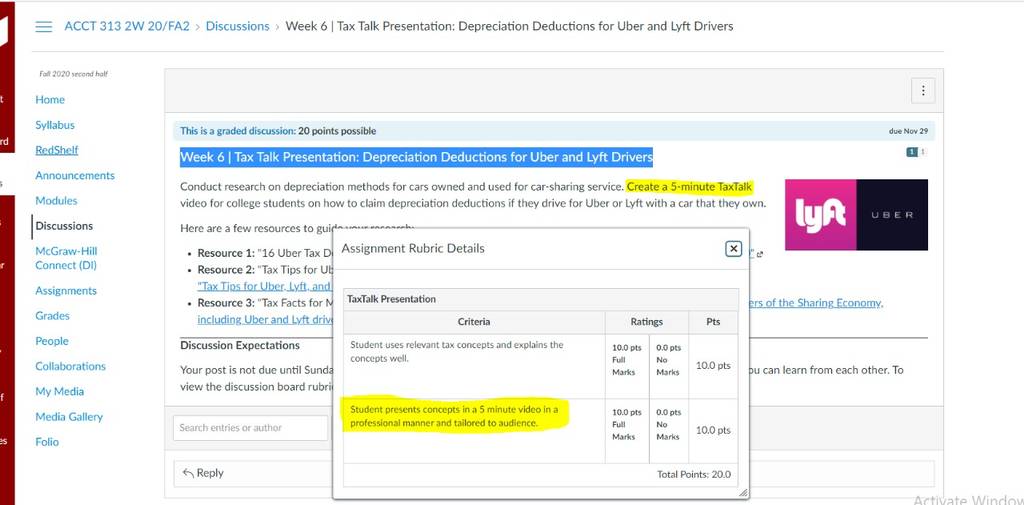This screenshot has width=1024, height=505.
Task: Close the Assignment Rubric Details dialog
Action: pos(733,249)
